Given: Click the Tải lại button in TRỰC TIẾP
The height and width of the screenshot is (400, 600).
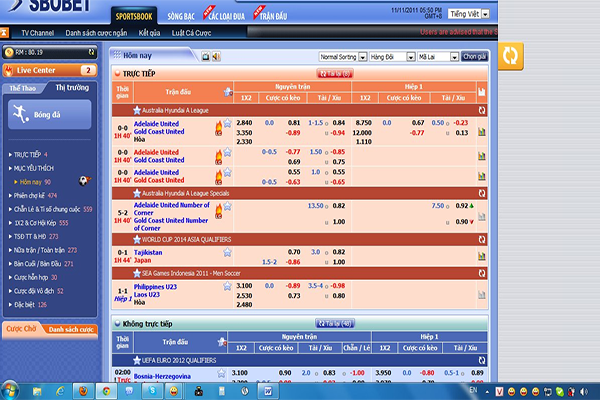Looking at the screenshot, I should click(335, 73).
